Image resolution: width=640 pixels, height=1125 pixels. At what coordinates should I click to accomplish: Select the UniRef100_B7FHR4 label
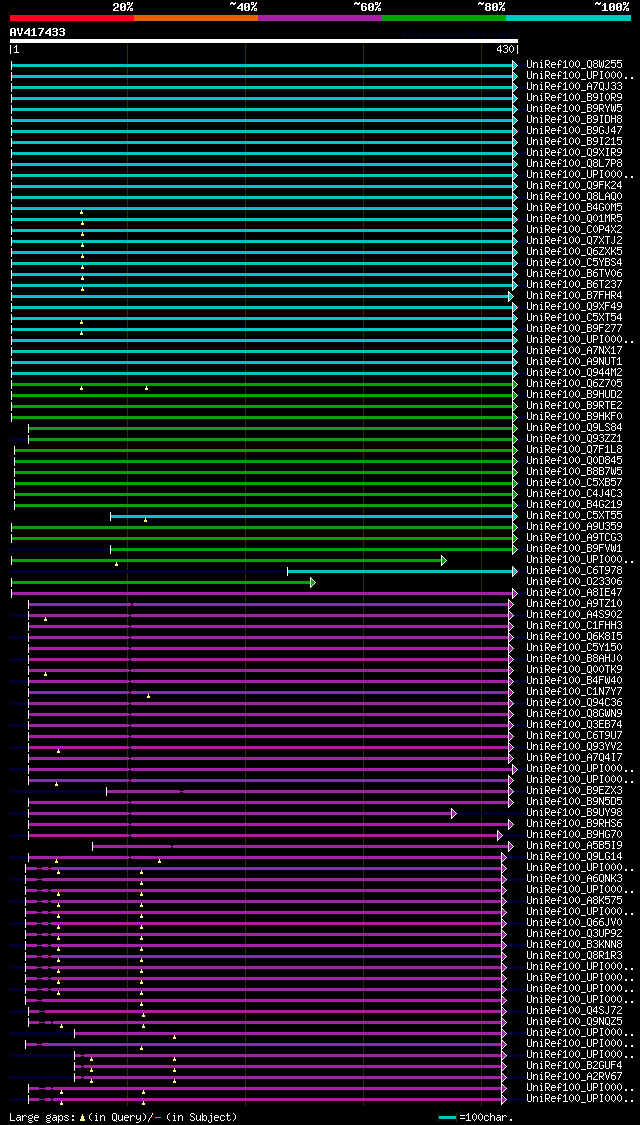point(574,296)
